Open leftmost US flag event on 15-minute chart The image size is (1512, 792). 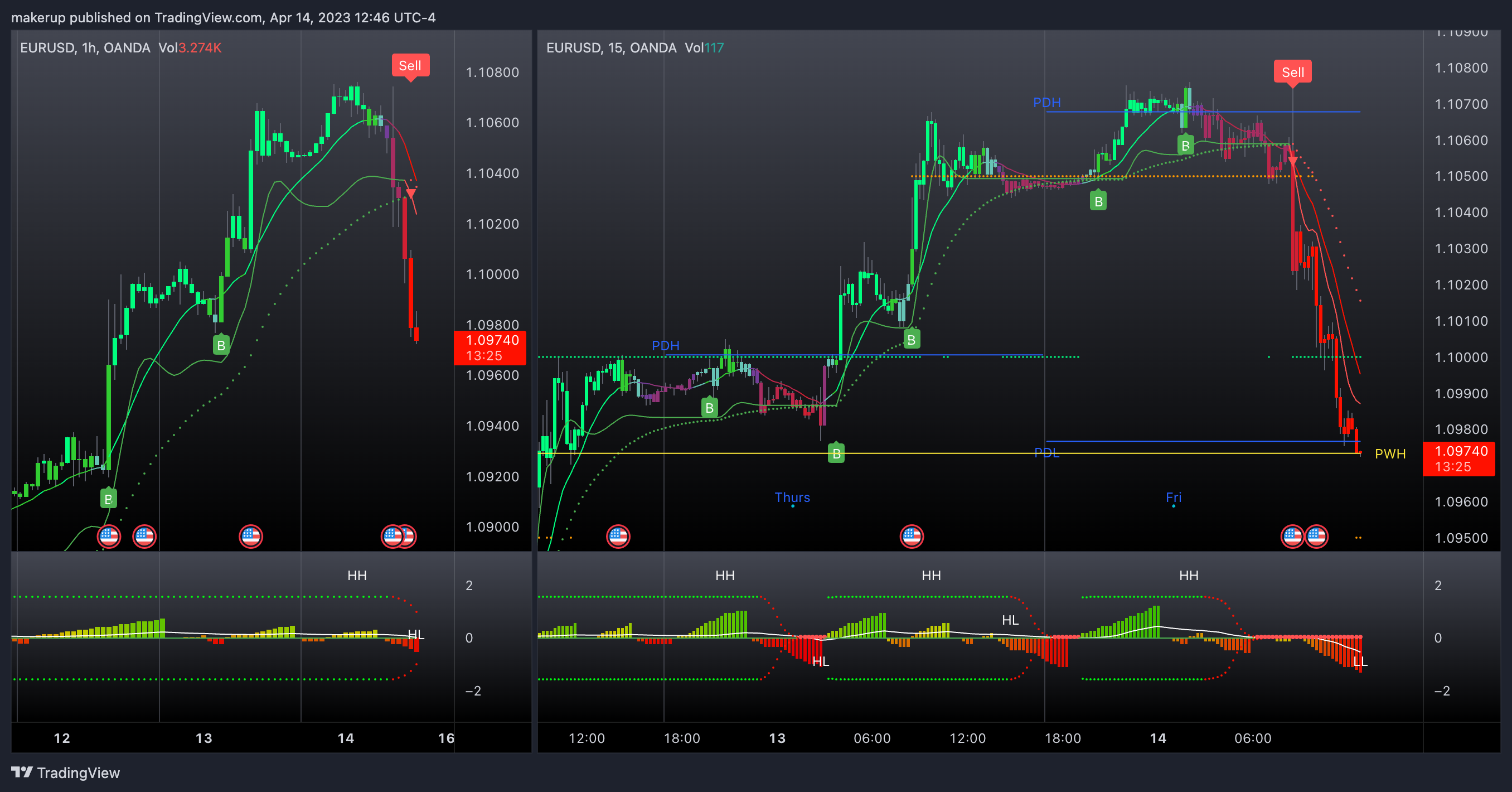tap(618, 536)
